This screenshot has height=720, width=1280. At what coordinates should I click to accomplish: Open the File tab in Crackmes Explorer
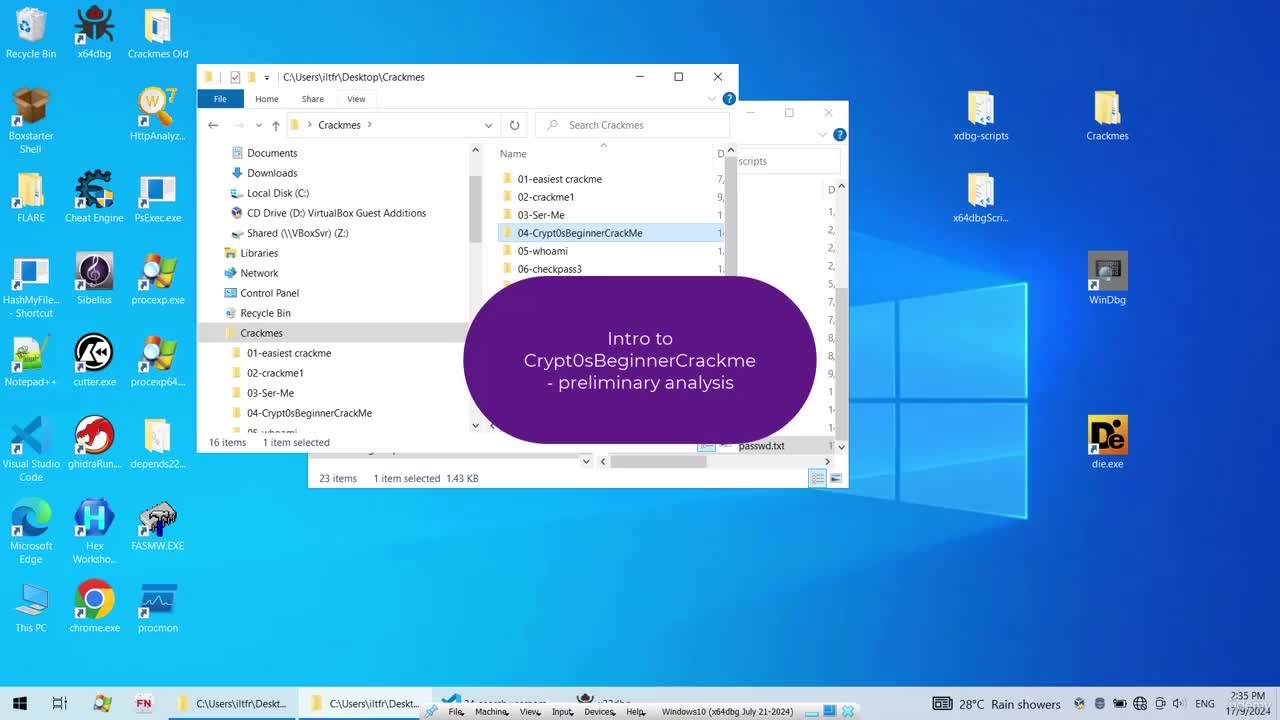(220, 99)
